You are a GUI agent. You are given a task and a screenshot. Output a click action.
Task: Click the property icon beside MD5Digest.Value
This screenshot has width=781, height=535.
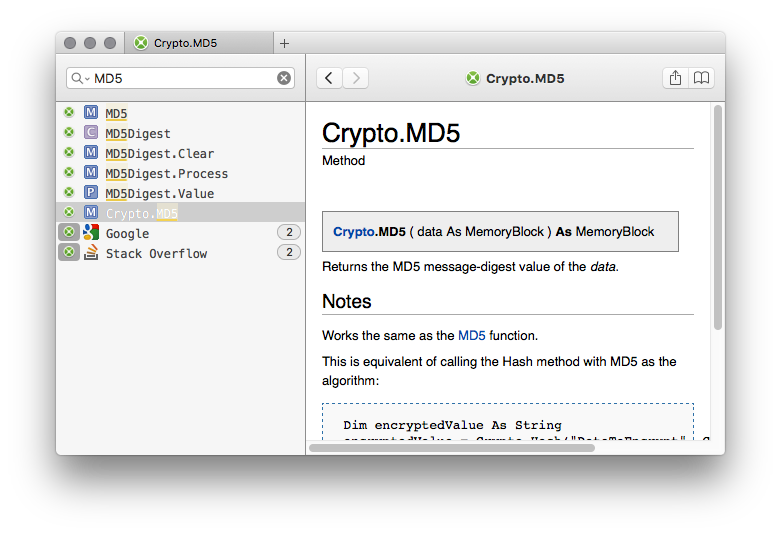(91, 192)
